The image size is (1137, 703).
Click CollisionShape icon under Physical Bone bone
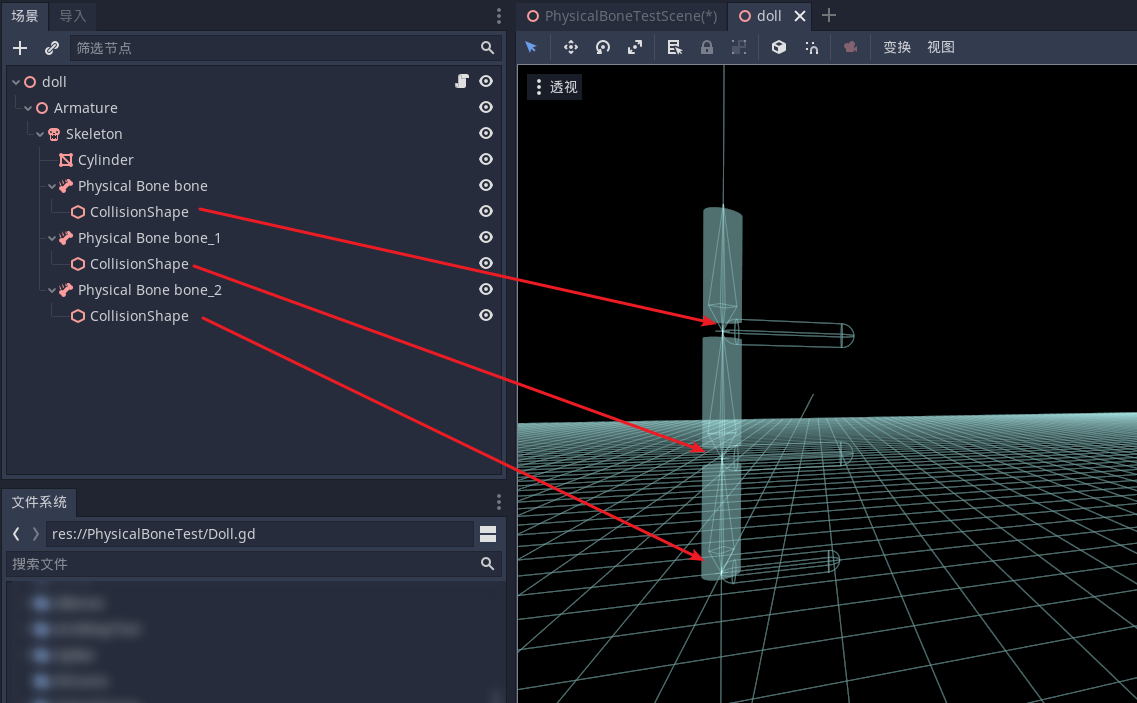coord(78,212)
